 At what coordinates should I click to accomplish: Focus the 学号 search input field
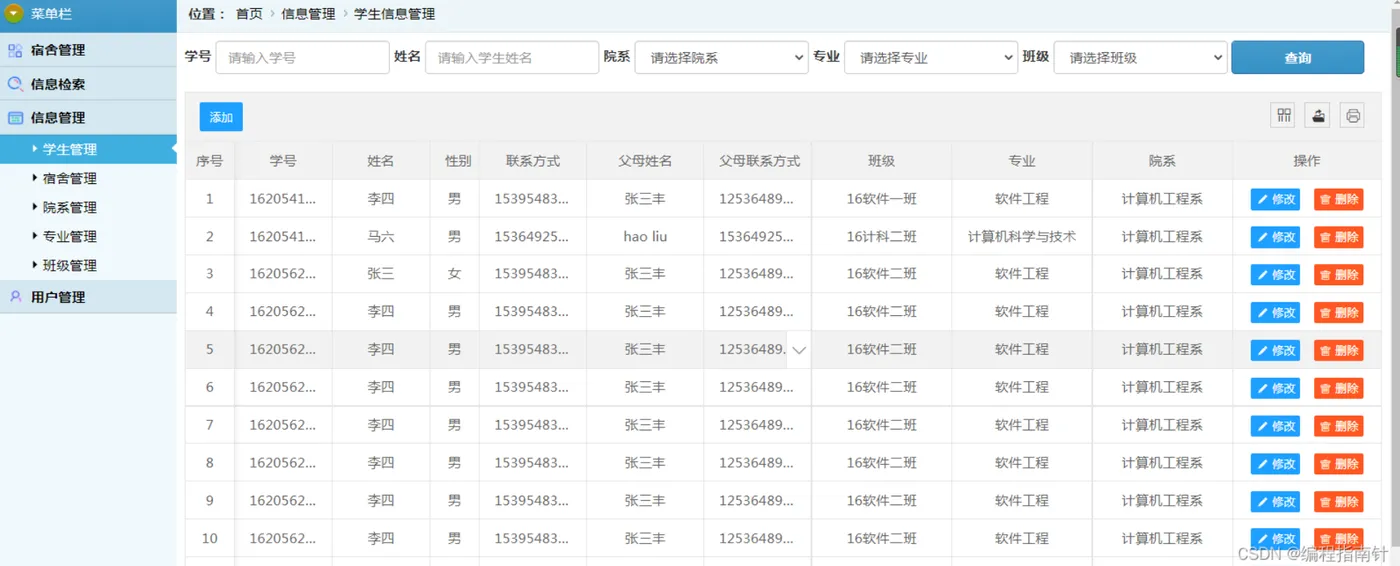302,57
